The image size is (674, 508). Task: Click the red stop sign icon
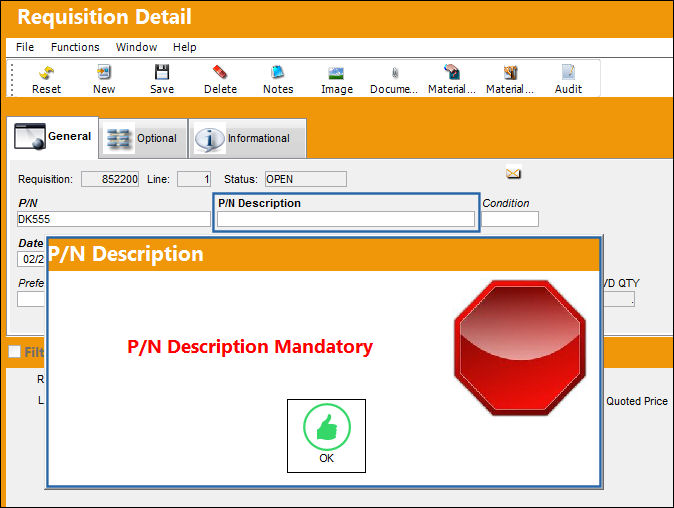click(520, 348)
